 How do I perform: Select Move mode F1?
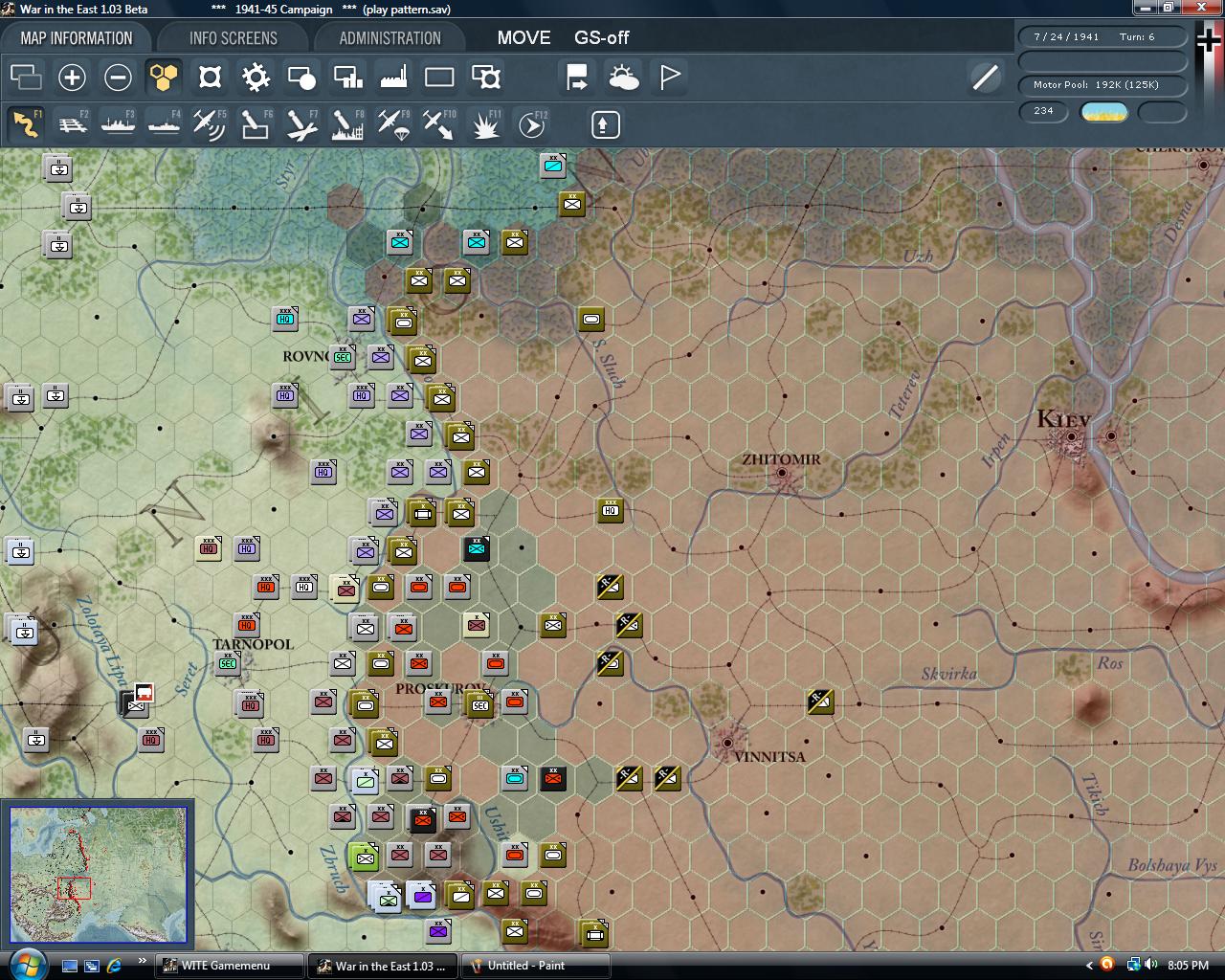[26, 124]
